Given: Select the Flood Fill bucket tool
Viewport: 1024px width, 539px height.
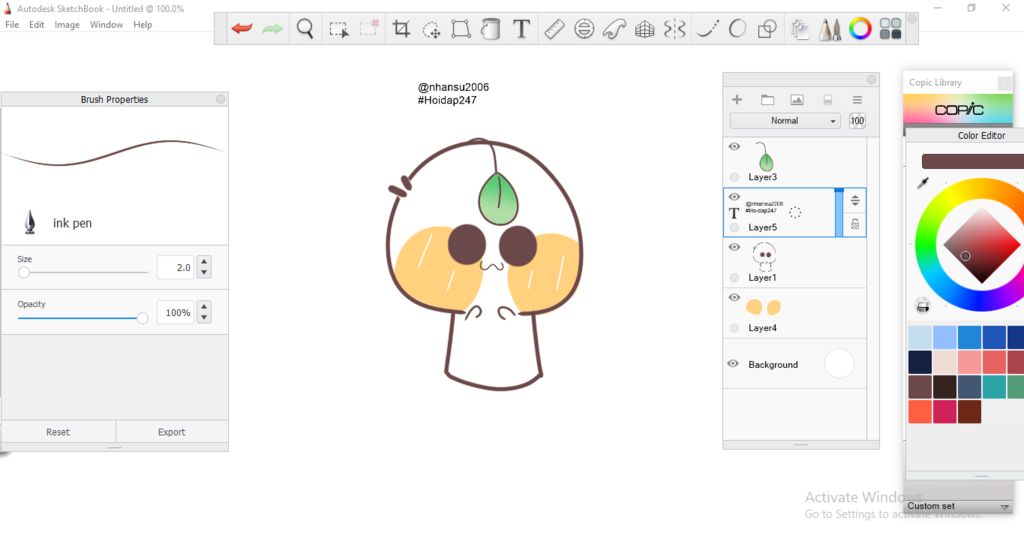Looking at the screenshot, I should (490, 29).
